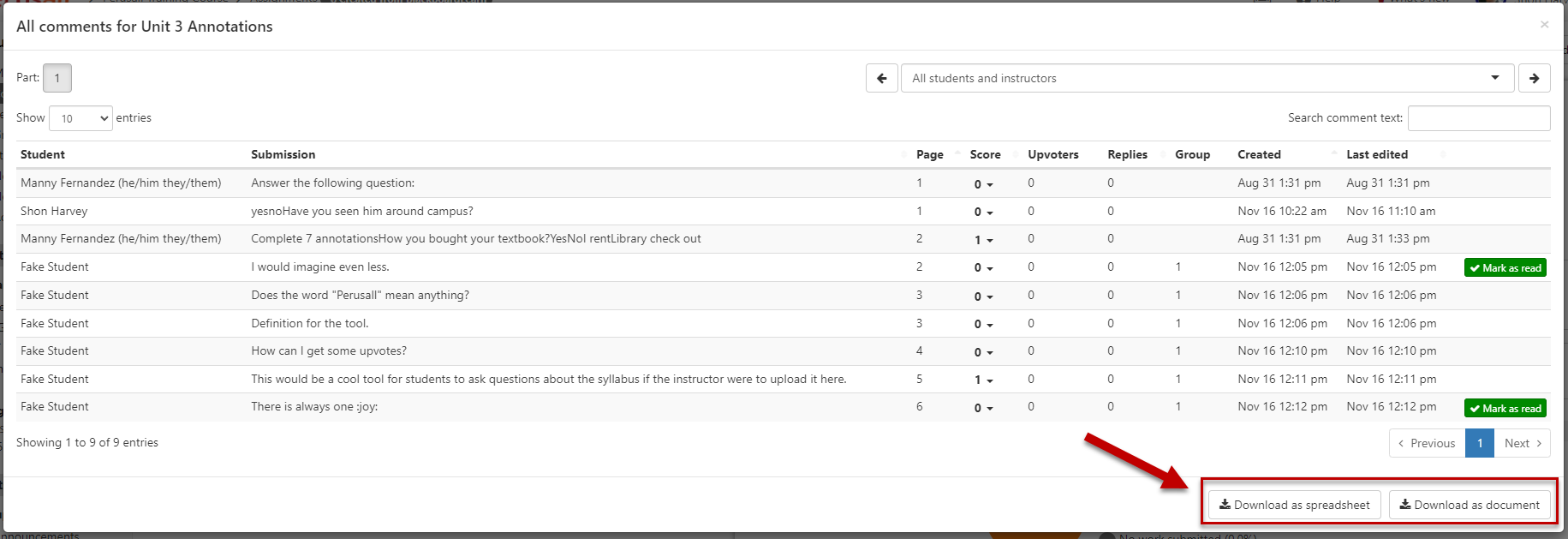
Task: Click Download as document button
Action: (x=1470, y=505)
